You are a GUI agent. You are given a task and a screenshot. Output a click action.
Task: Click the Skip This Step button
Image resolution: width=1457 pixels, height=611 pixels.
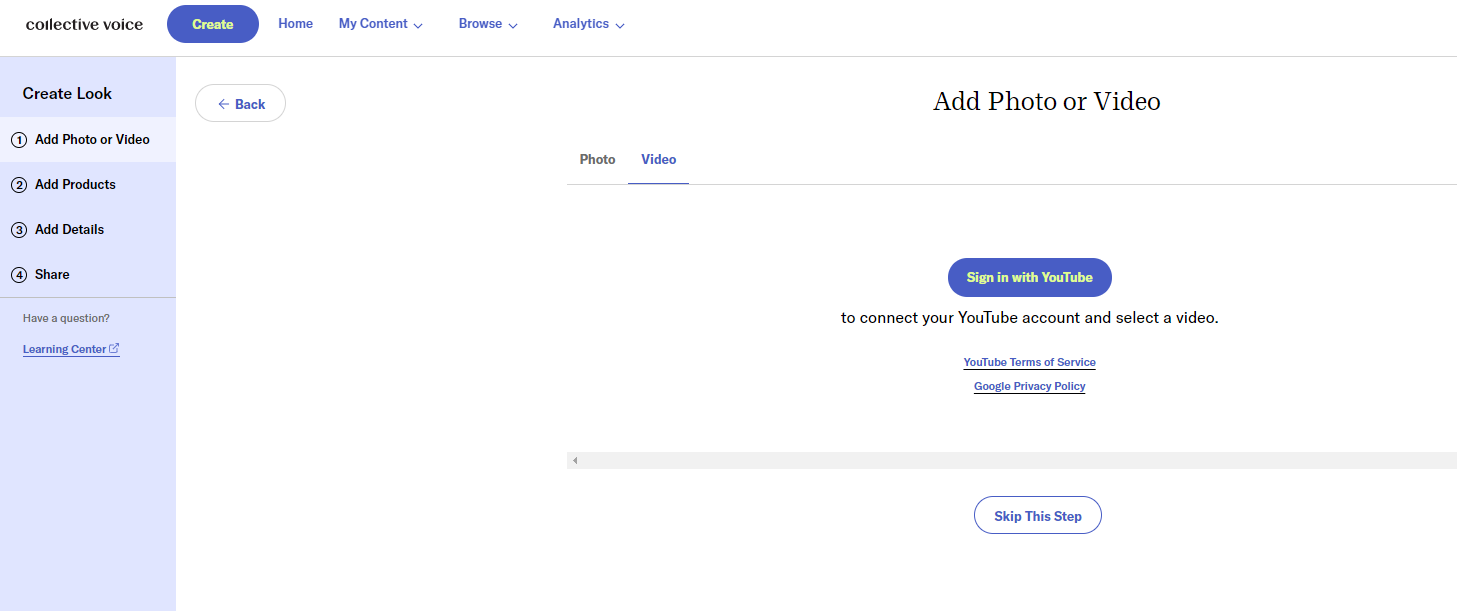coord(1038,516)
